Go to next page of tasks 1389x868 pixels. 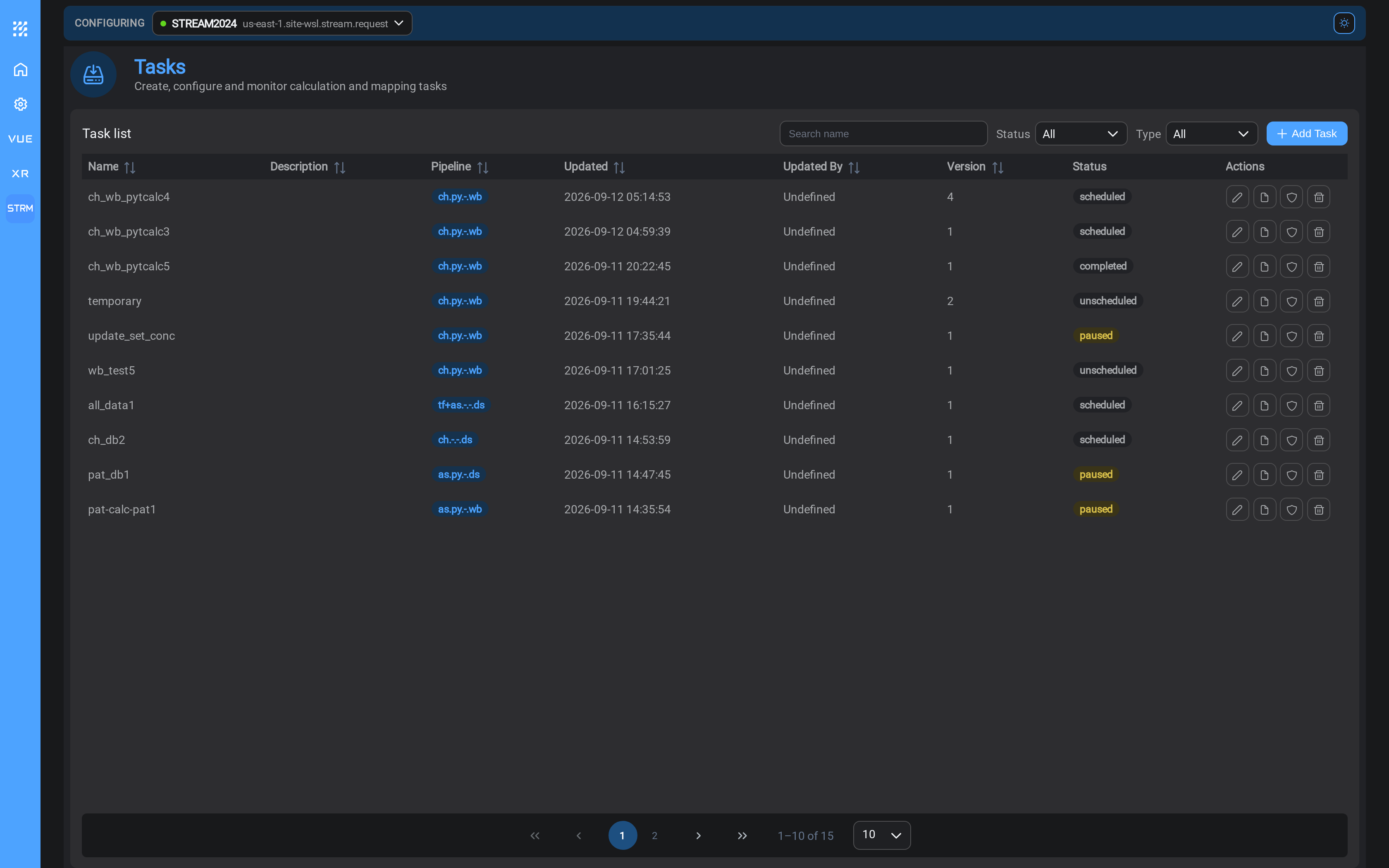pos(698,835)
